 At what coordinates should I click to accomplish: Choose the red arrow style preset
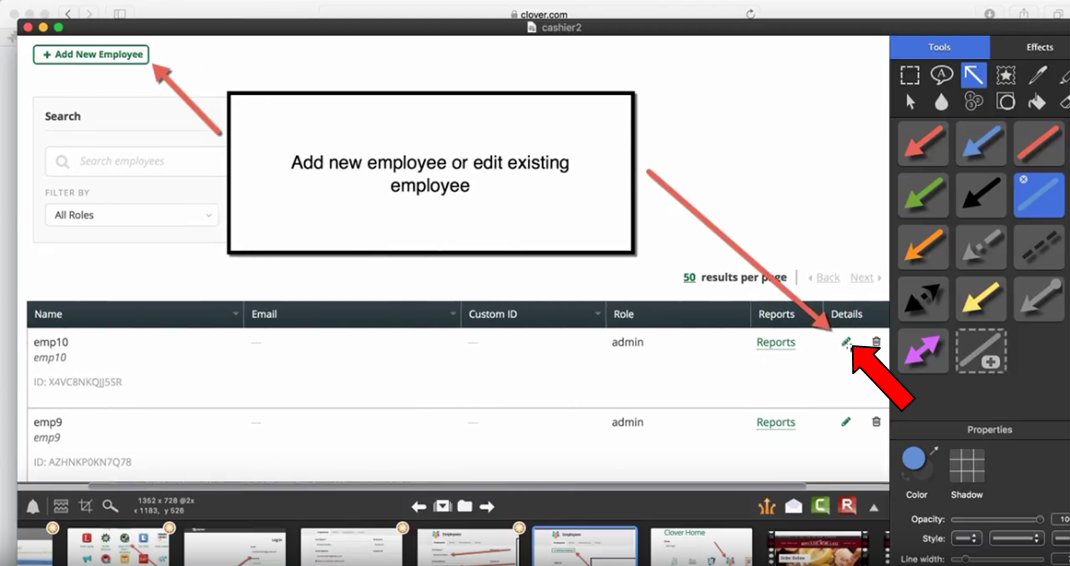[923, 143]
